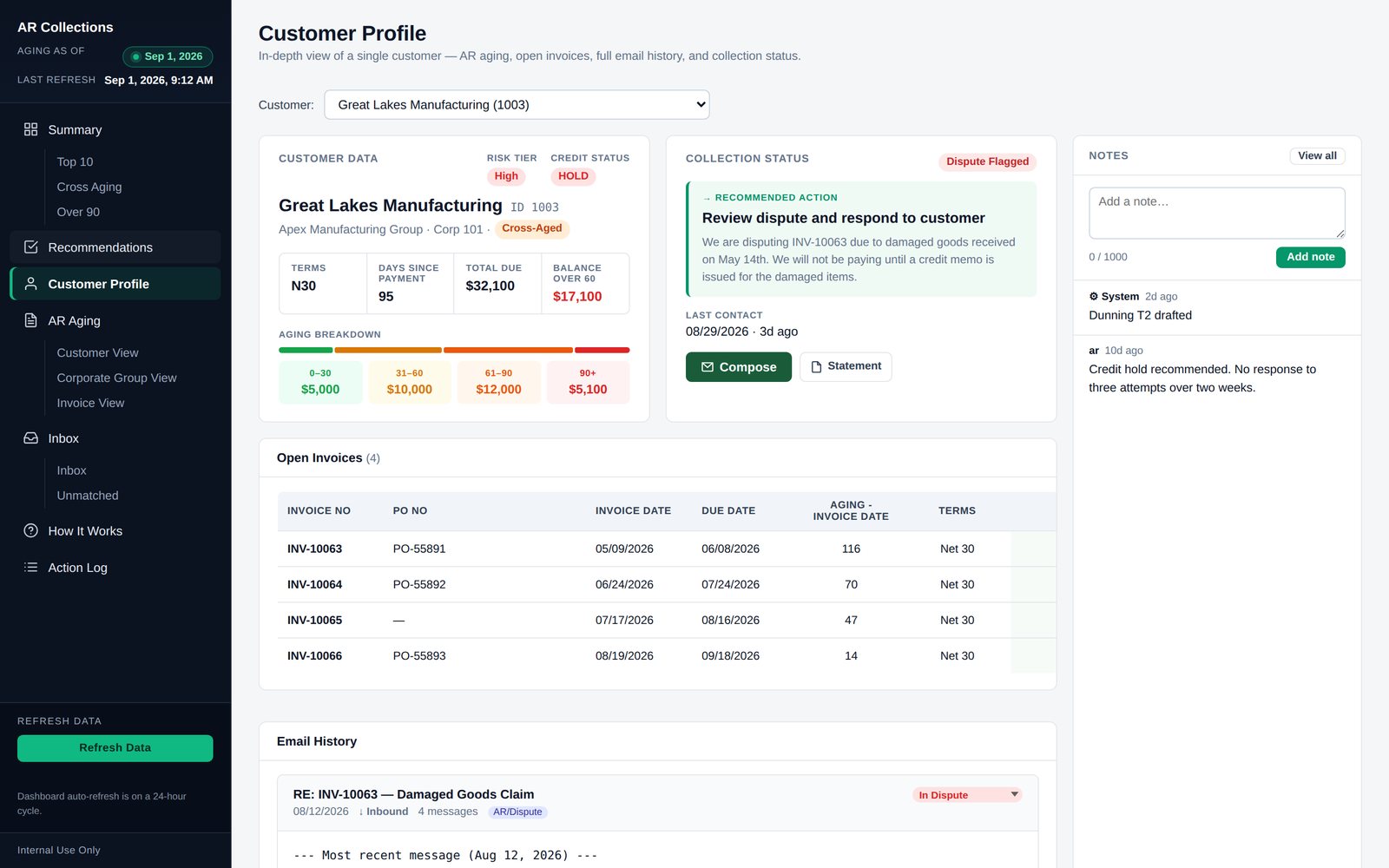
Task: Open the Over 90 report
Action: click(78, 212)
